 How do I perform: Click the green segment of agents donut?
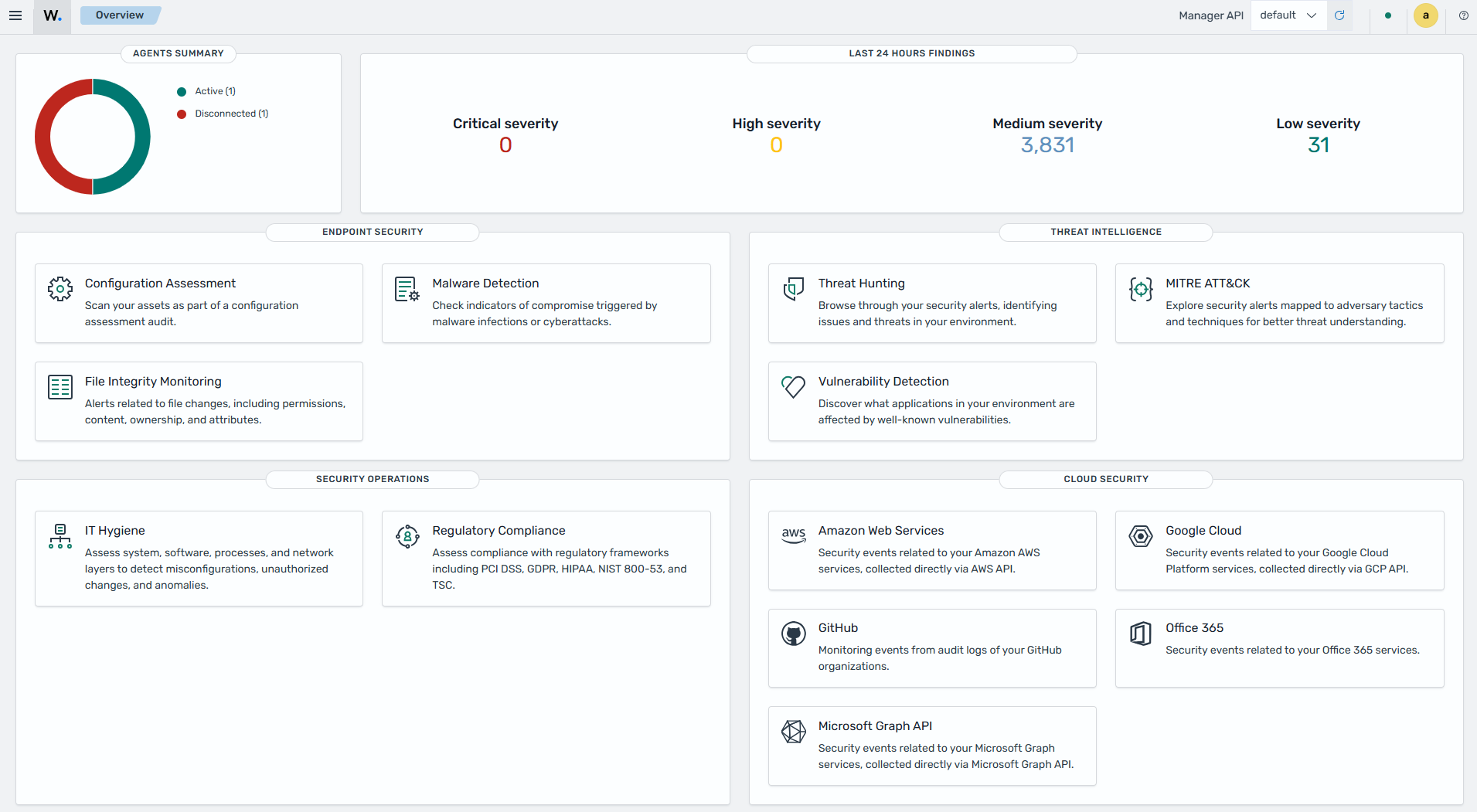pyautogui.click(x=142, y=137)
